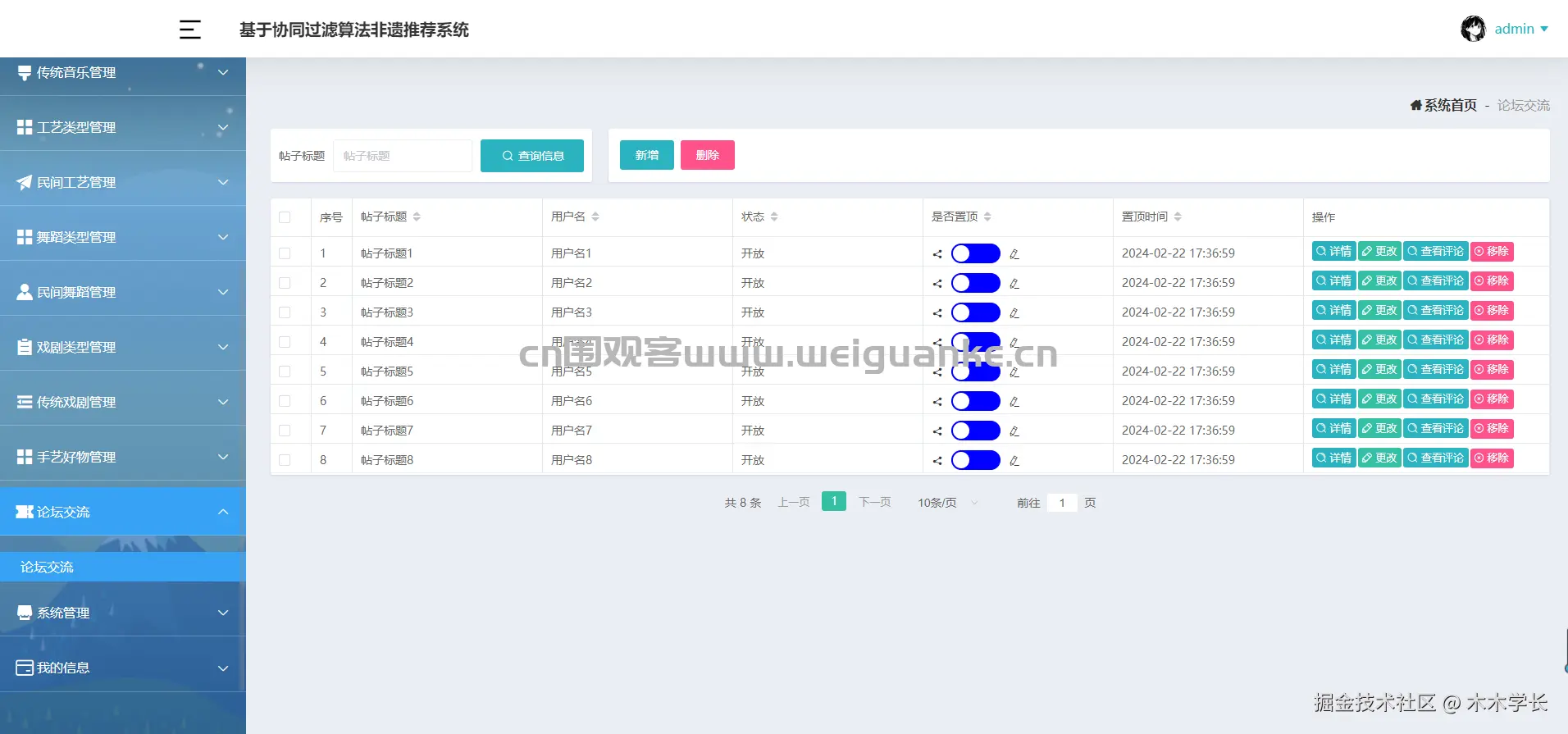Click 更改 for 帖子标题2

click(1380, 281)
